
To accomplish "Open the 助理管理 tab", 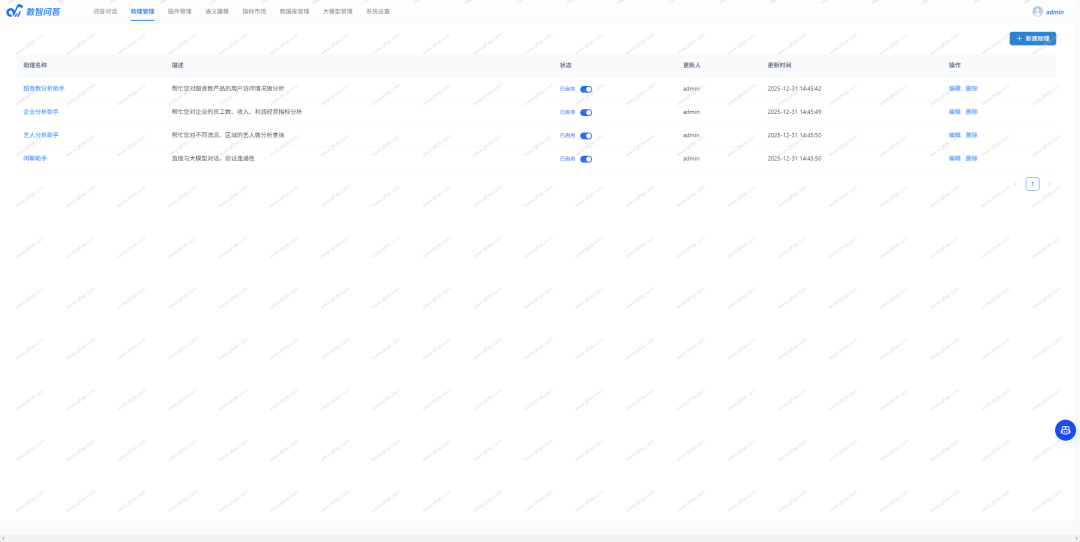I will point(143,12).
